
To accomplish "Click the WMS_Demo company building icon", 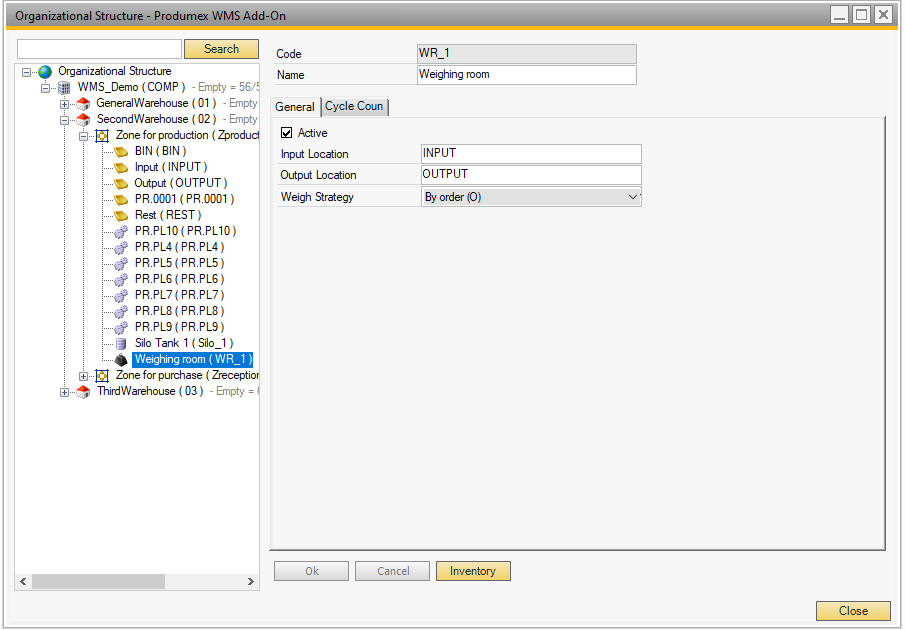I will tap(64, 88).
